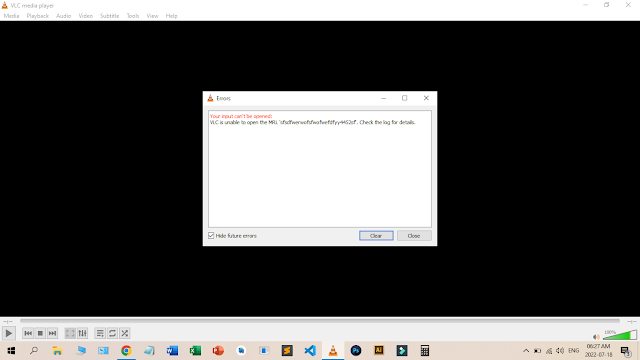
Task: Click the Clear button in Errors dialog
Action: pyautogui.click(x=376, y=236)
